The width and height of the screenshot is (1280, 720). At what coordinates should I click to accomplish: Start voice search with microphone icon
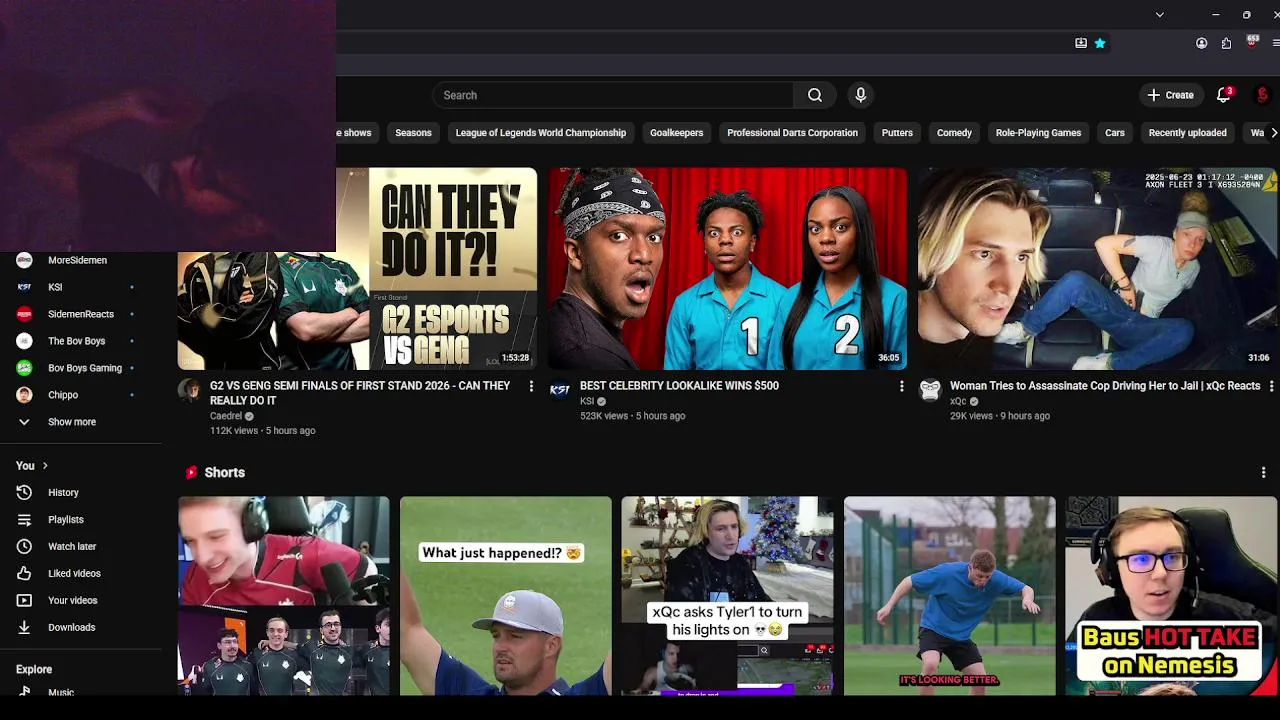pyautogui.click(x=860, y=95)
